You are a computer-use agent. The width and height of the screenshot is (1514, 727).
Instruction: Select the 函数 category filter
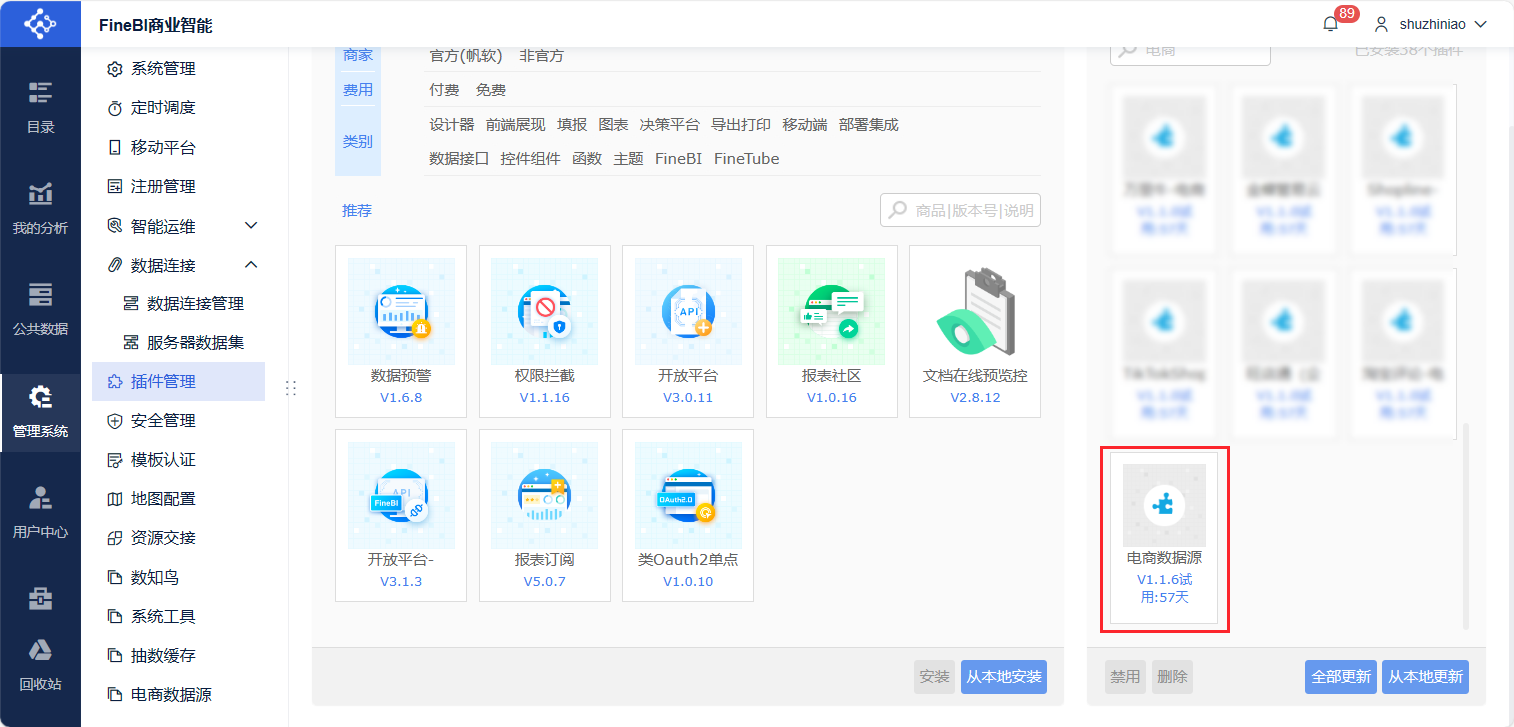tap(587, 159)
